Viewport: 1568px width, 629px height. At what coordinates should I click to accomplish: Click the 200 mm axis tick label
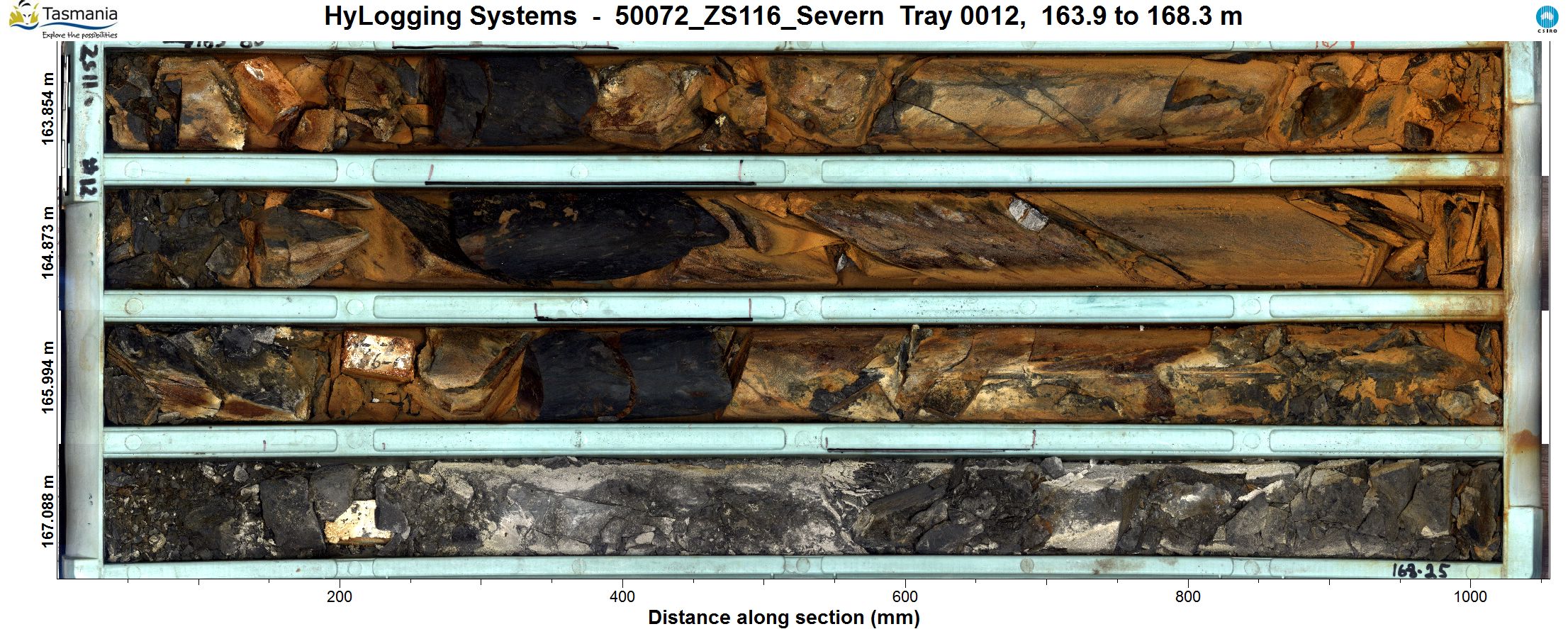click(x=340, y=597)
